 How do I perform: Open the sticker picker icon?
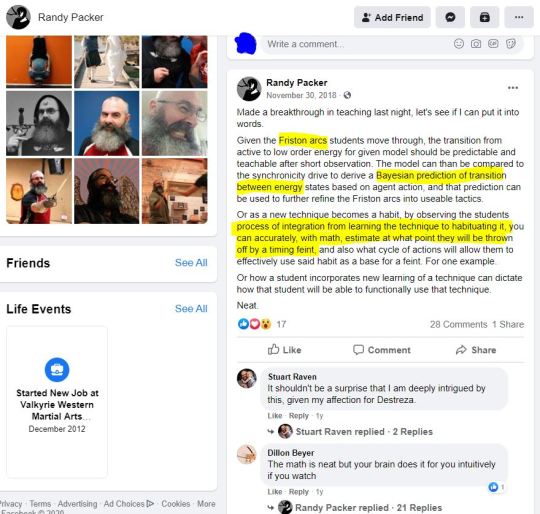tap(511, 44)
